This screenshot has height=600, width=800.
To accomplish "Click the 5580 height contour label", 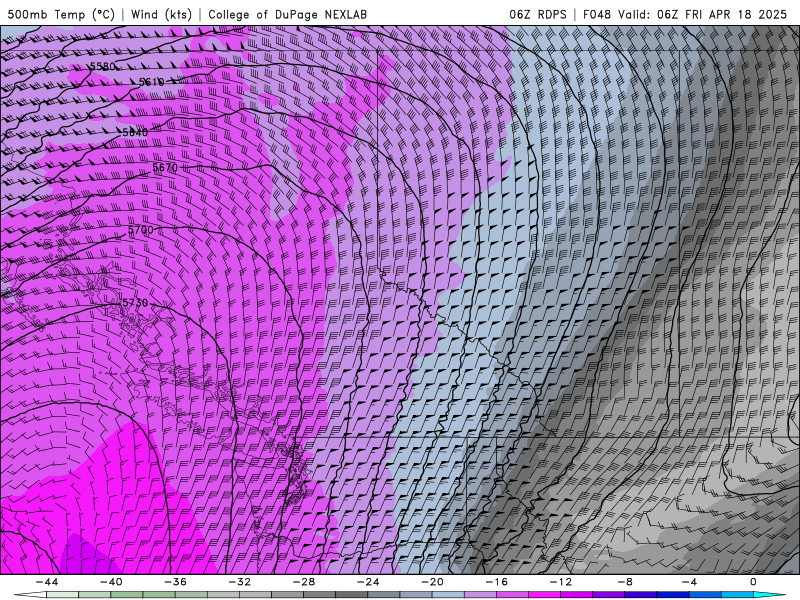I will [x=102, y=66].
